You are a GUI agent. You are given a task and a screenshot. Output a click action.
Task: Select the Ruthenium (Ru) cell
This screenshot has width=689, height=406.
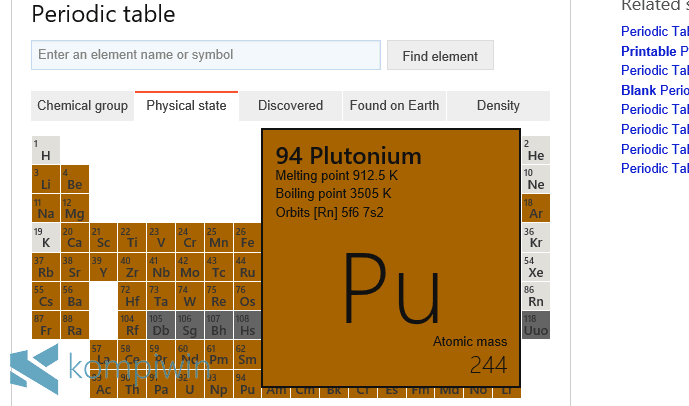point(247,267)
